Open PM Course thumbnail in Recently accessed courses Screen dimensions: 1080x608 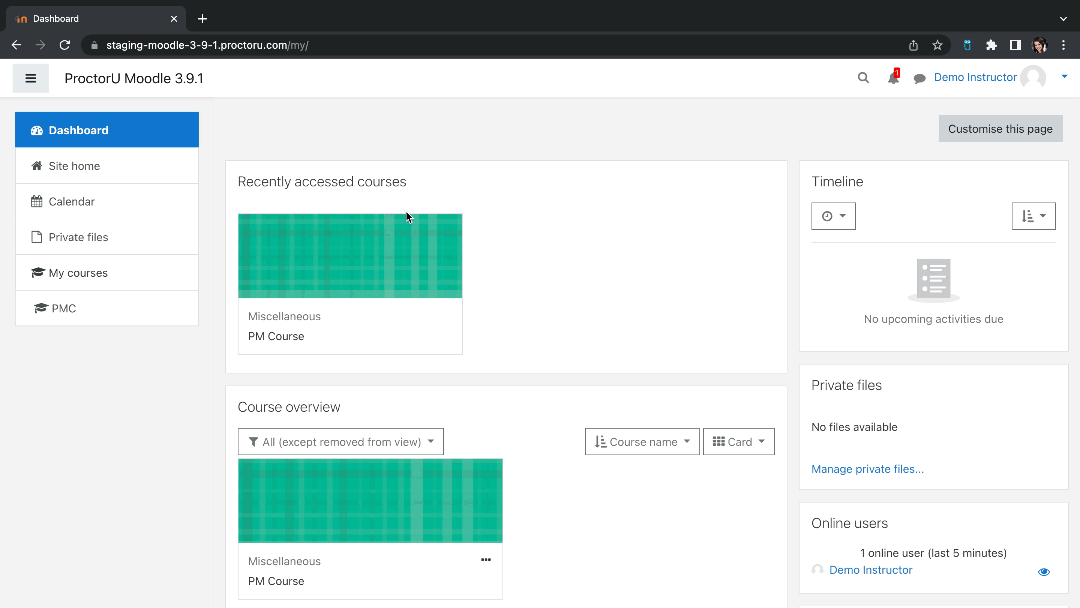(x=350, y=256)
